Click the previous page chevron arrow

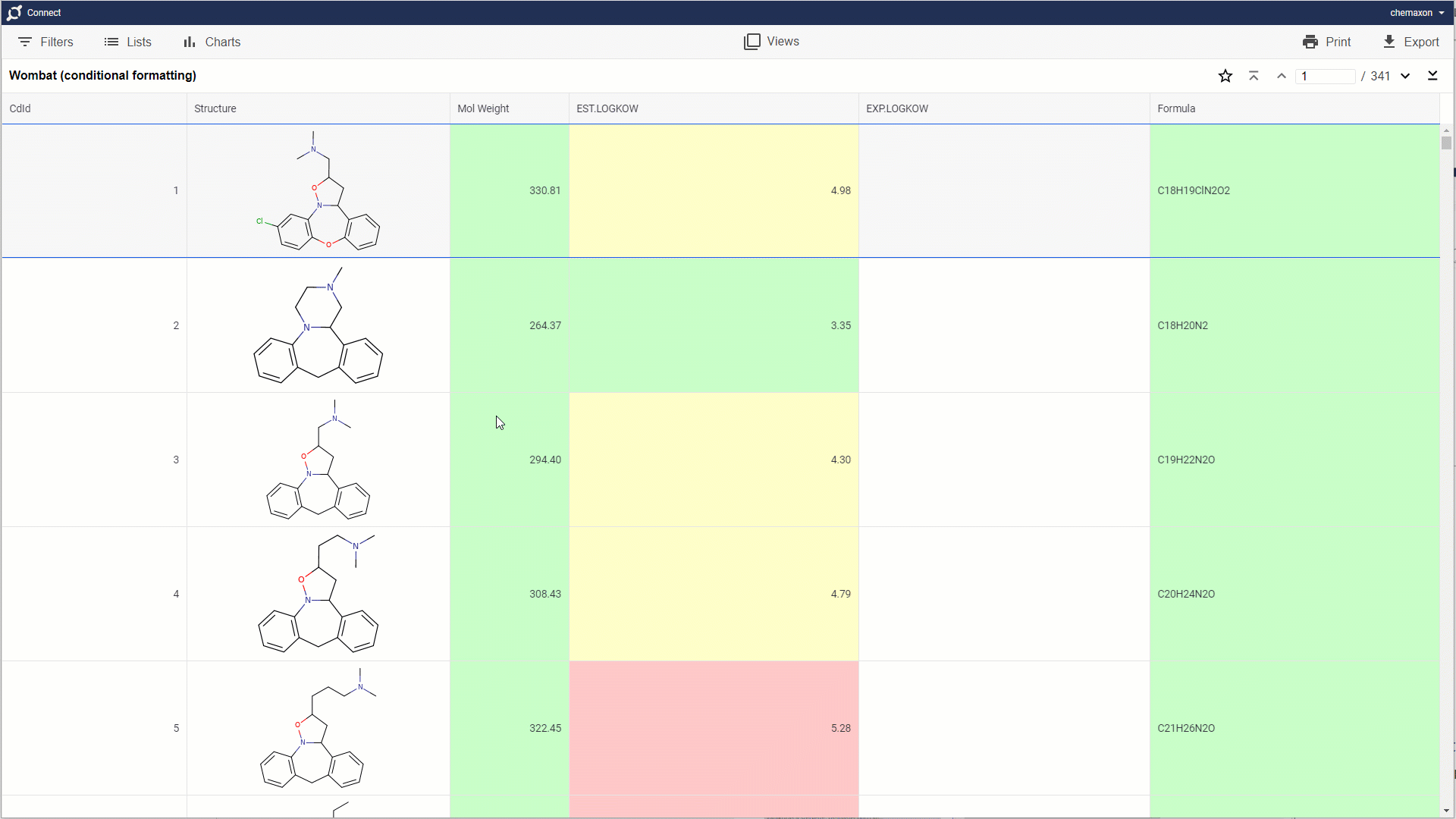(1281, 76)
